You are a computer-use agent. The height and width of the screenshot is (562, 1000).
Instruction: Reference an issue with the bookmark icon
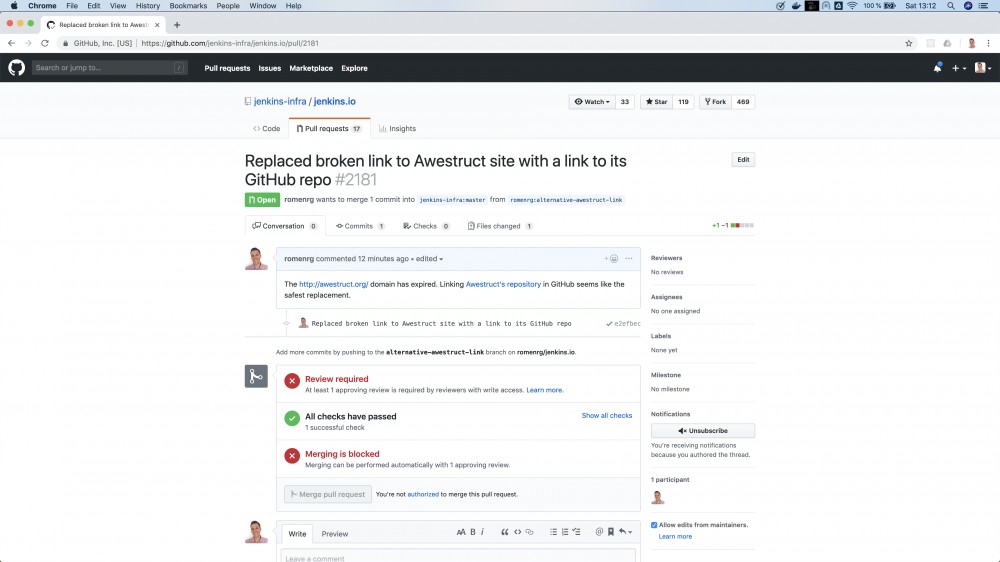coord(611,532)
